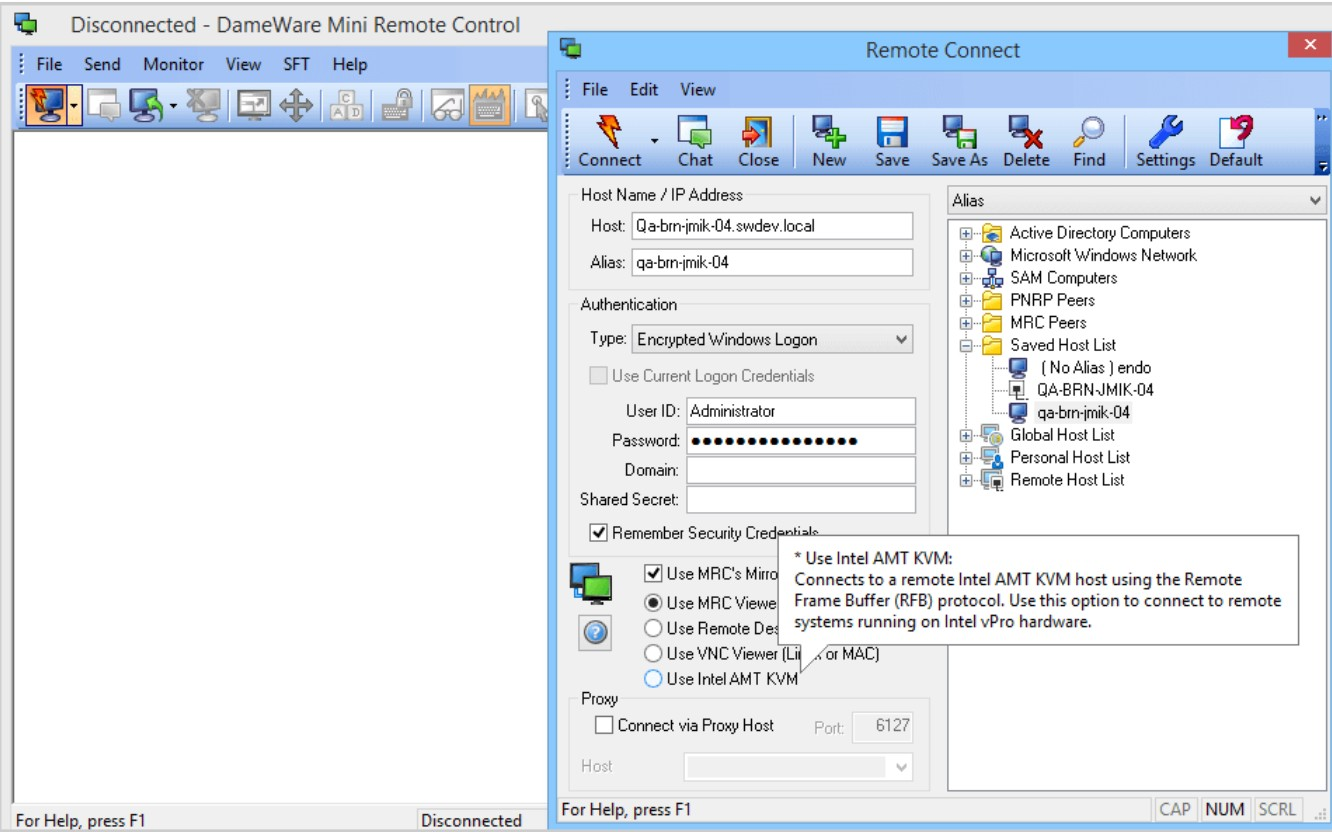1332x832 pixels.
Task: Click the highlighted keyboard icon in main toolbar
Action: 491,104
